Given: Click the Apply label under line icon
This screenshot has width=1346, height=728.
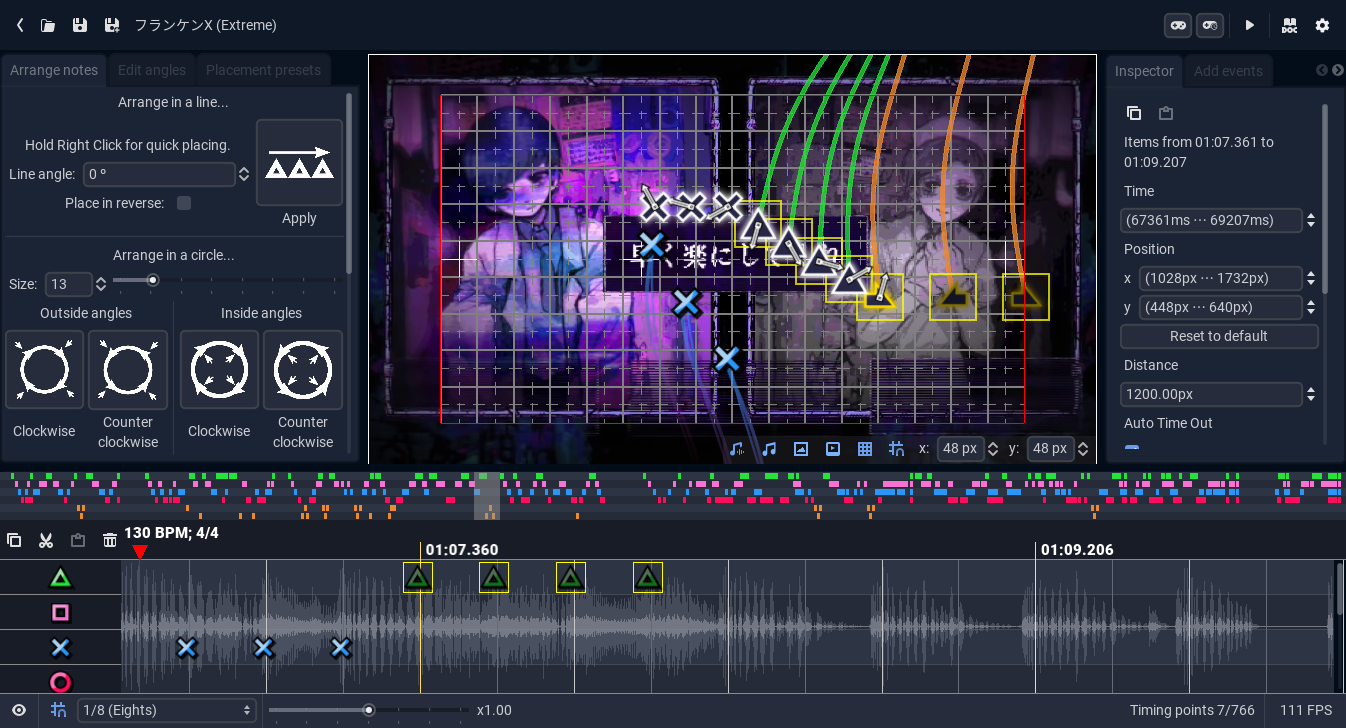Looking at the screenshot, I should point(299,218).
